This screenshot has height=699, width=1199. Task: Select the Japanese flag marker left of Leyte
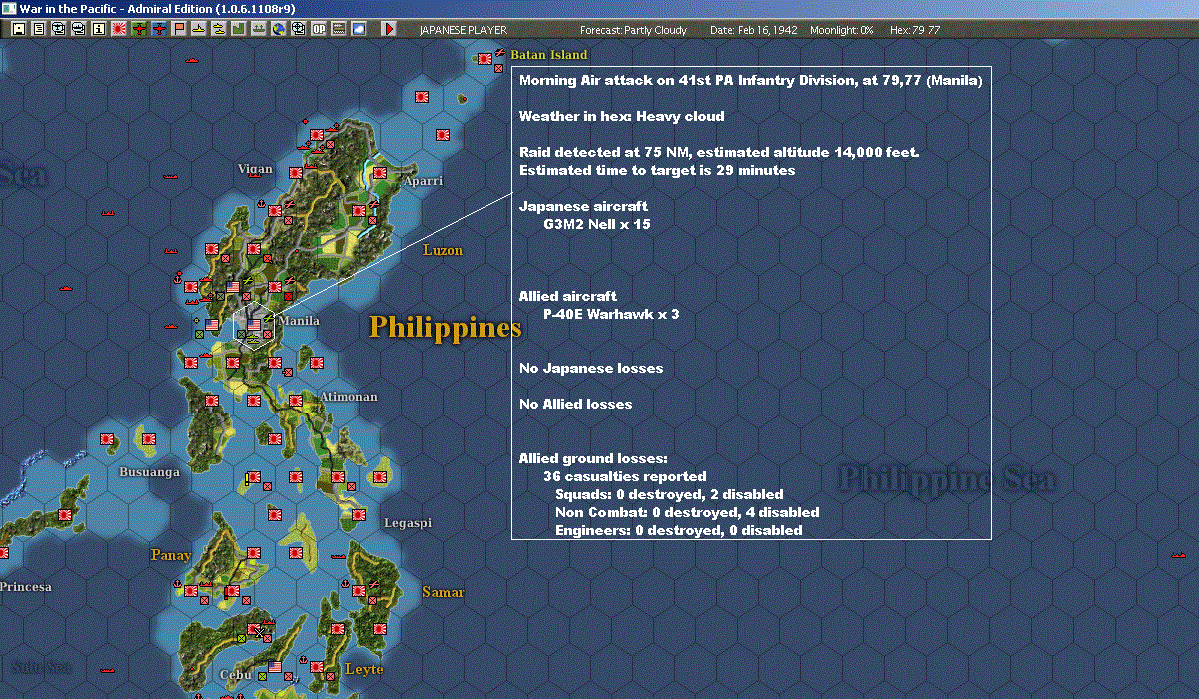[x=317, y=667]
